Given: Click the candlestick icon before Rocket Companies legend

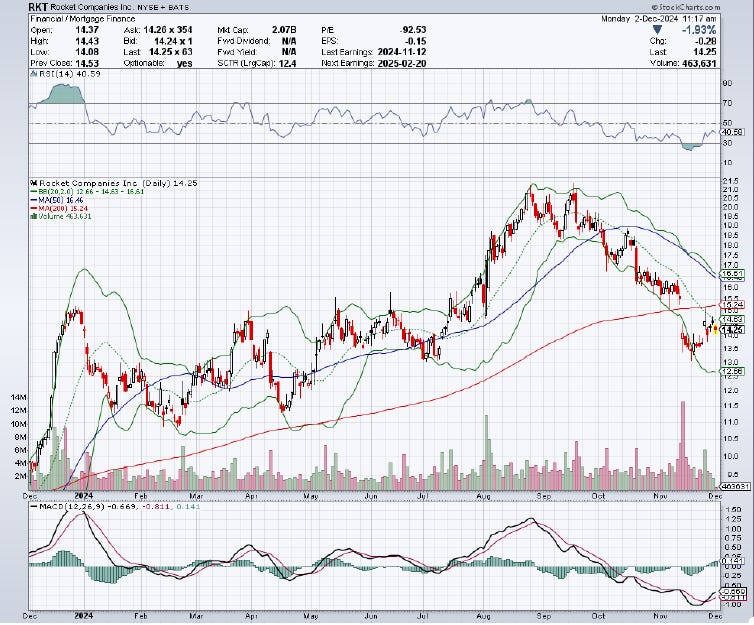Looking at the screenshot, I should [34, 183].
